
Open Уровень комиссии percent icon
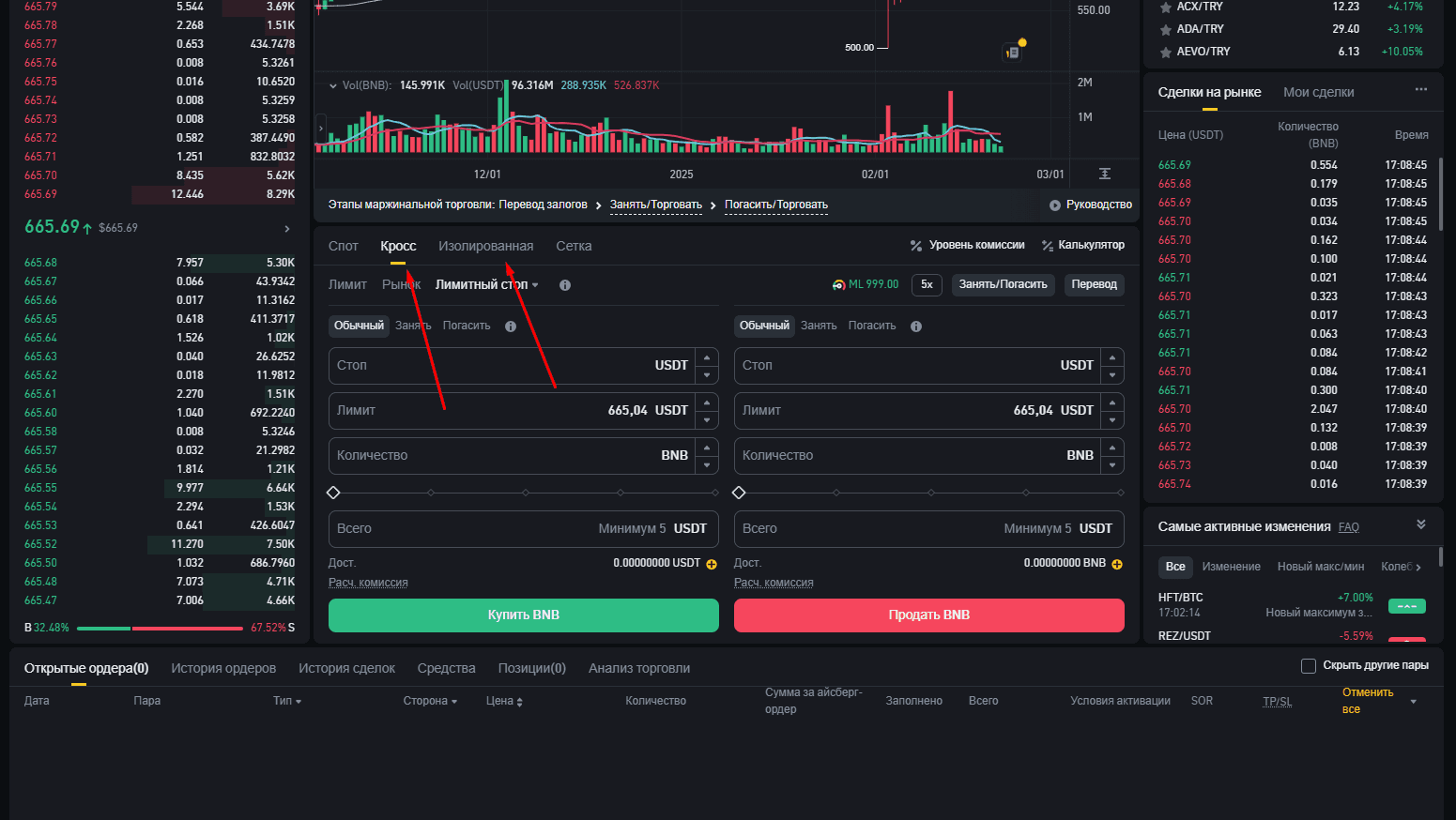[x=916, y=246]
